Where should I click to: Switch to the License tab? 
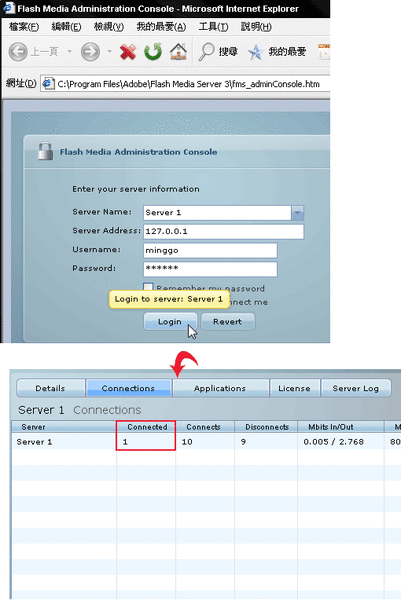point(294,388)
